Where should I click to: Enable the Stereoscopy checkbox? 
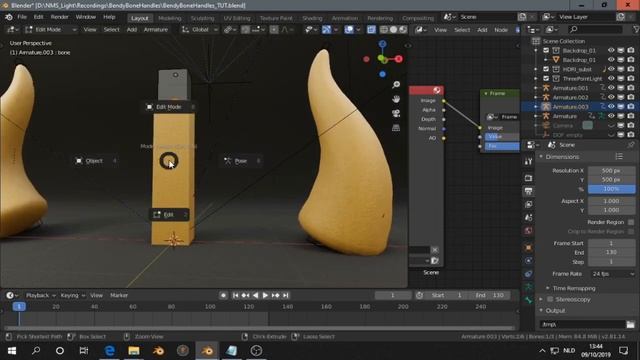coord(550,299)
